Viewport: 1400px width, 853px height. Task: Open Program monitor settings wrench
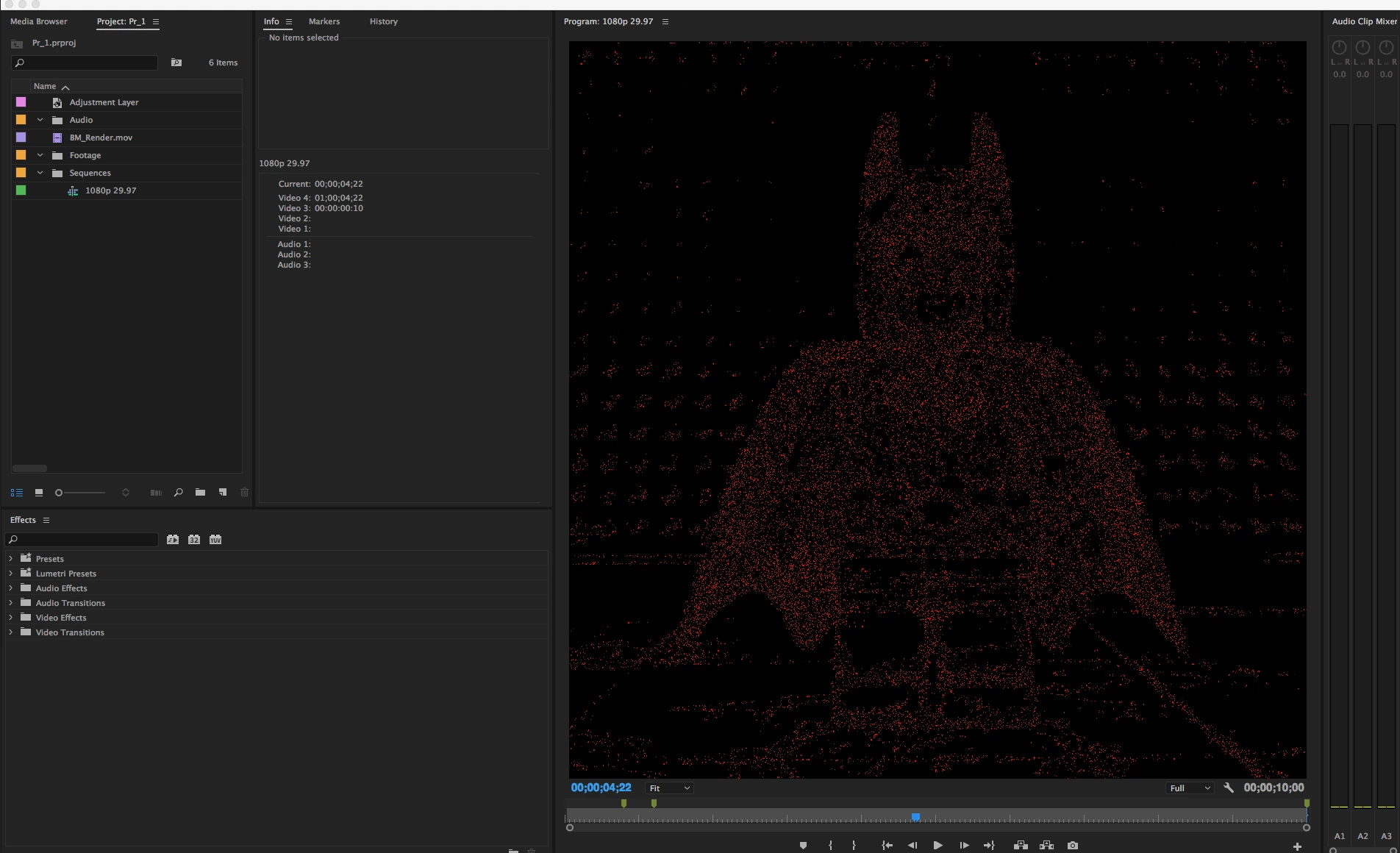1228,788
